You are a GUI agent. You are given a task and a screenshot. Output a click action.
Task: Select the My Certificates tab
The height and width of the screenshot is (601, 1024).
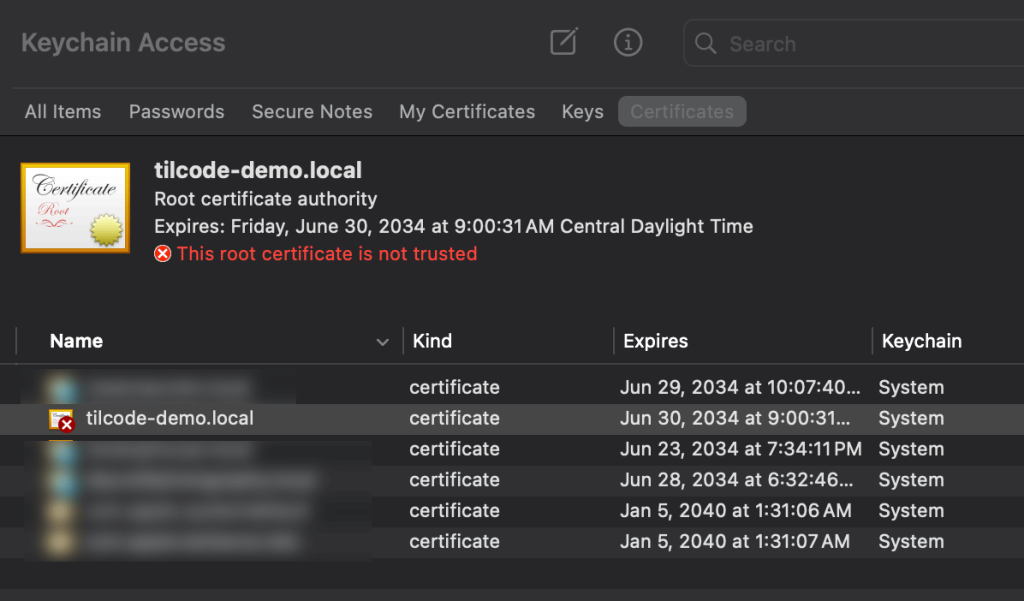pos(467,112)
